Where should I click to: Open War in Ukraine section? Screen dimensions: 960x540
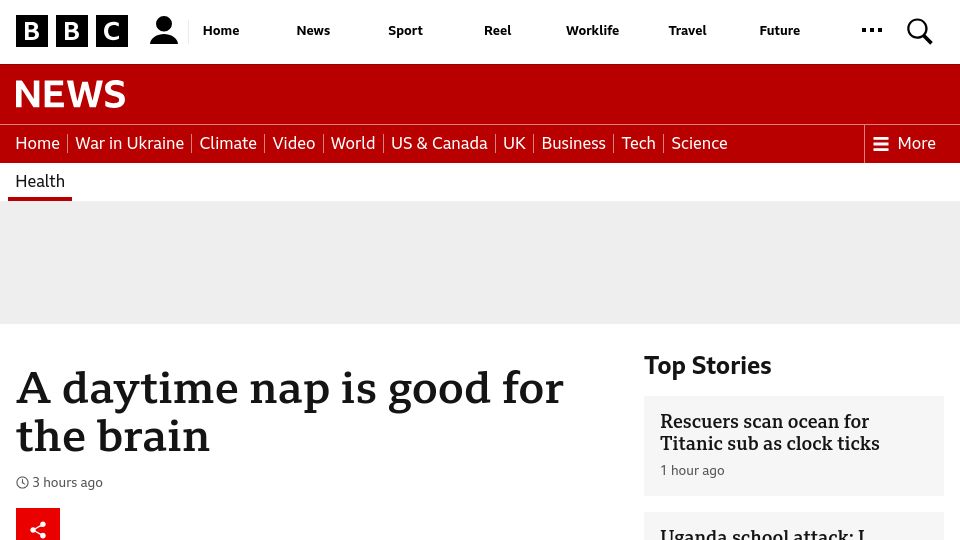click(x=130, y=143)
